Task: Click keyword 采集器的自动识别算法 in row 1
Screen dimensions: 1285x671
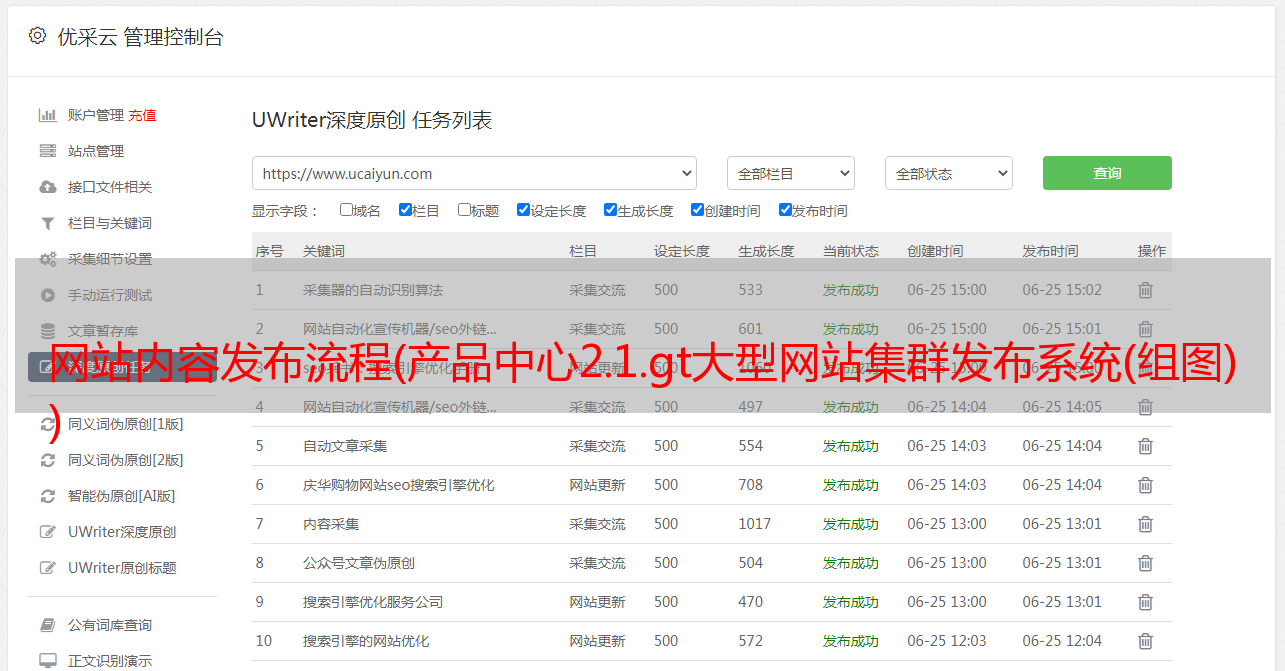Action: click(373, 290)
